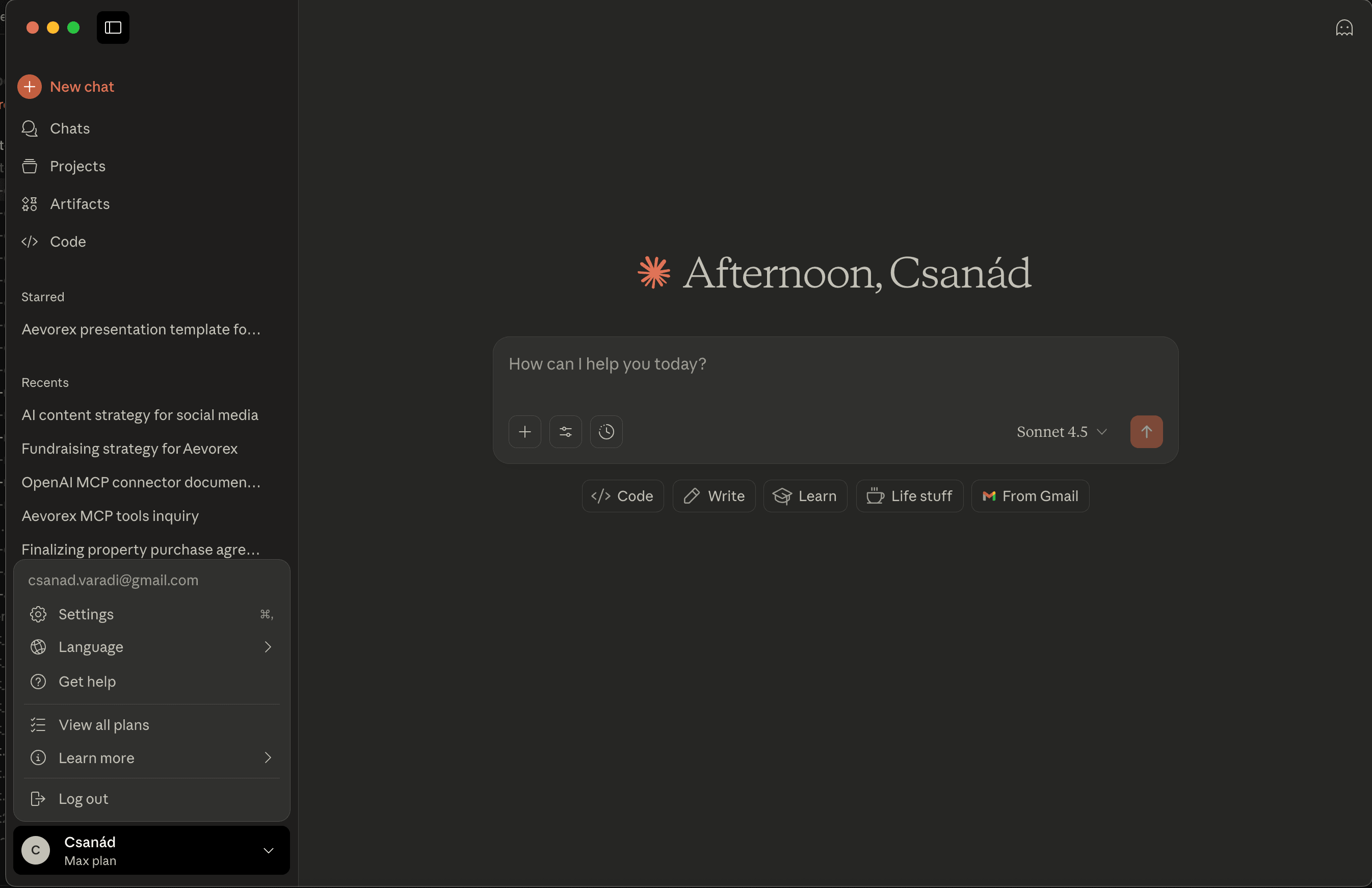This screenshot has height=888, width=1372.
Task: Click Log out in the menu
Action: point(83,799)
